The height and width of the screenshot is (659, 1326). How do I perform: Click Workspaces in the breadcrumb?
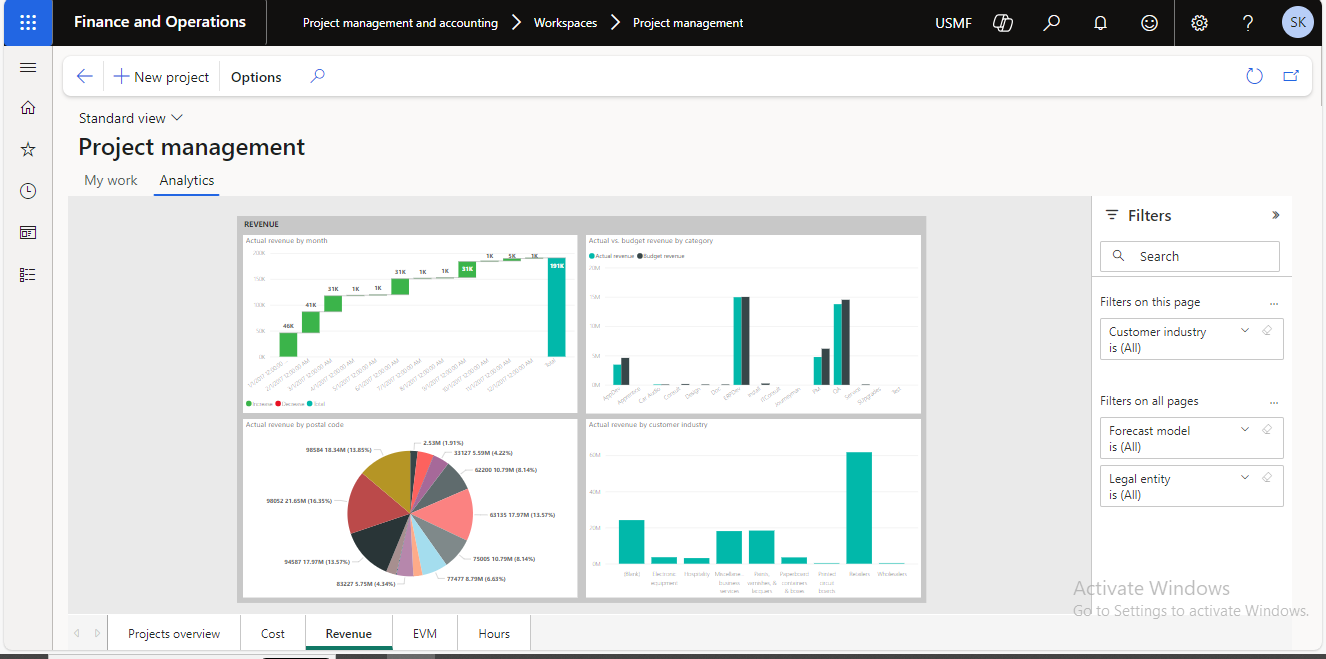coord(565,23)
